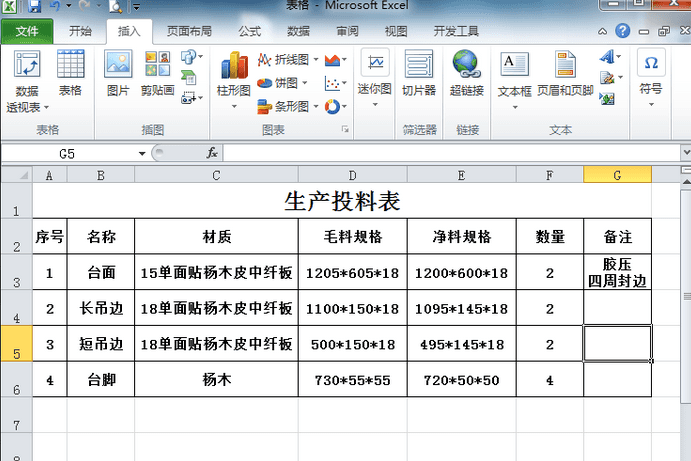
Task: Select column G header
Action: tap(617, 175)
